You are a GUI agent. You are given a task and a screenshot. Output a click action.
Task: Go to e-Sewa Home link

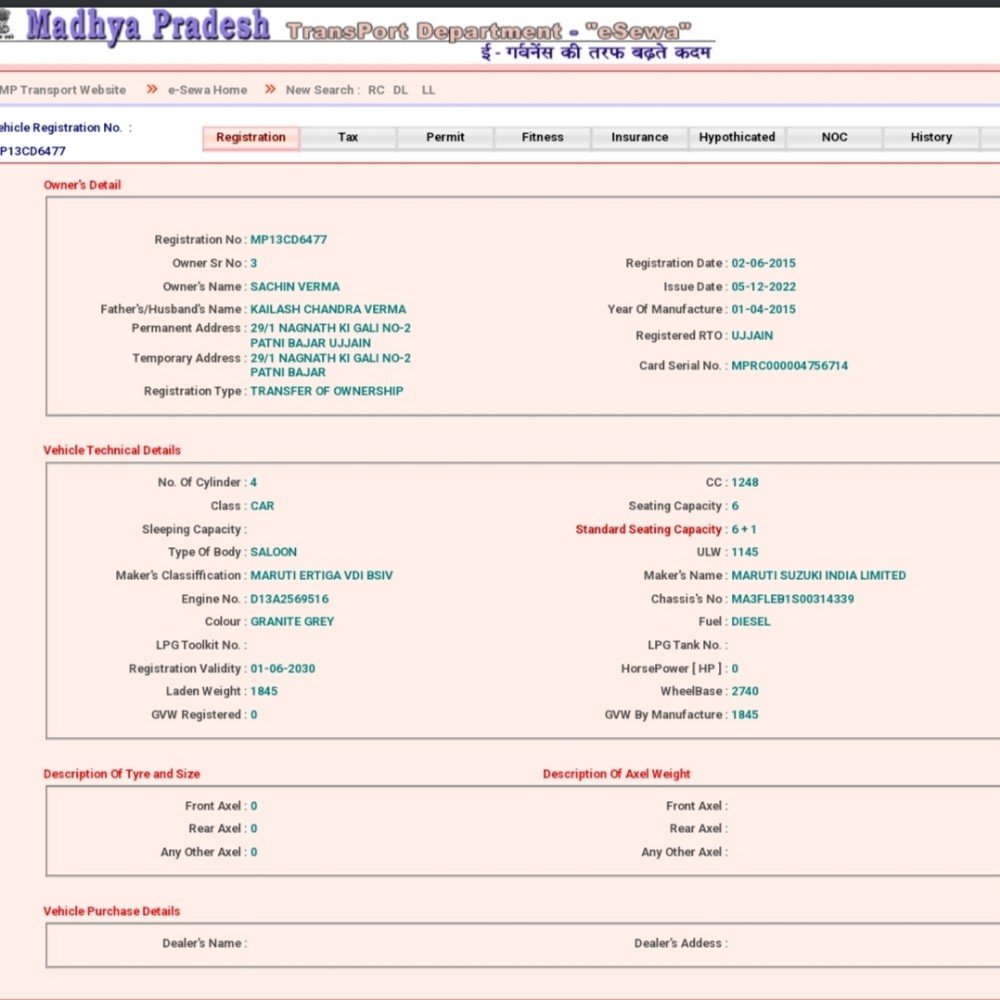[207, 90]
